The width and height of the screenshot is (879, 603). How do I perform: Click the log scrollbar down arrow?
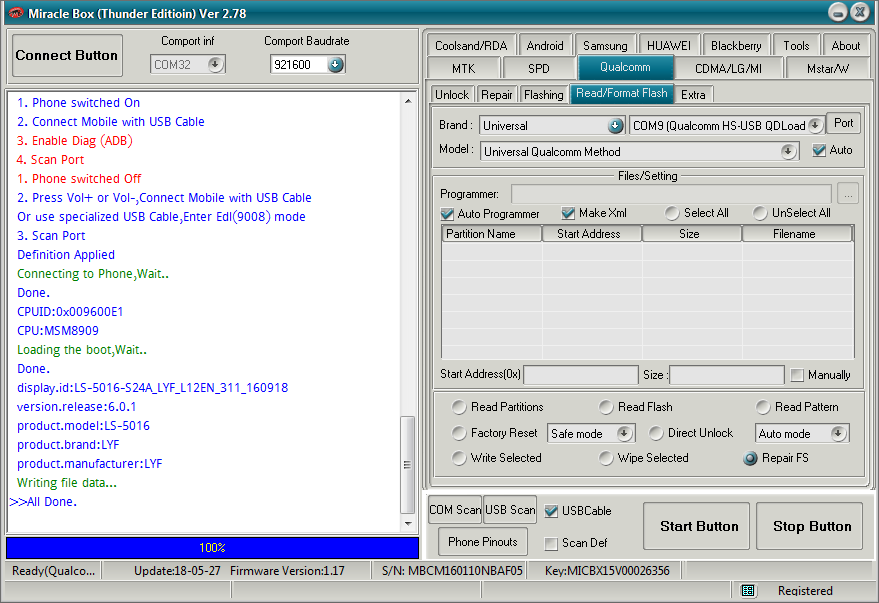tap(408, 523)
